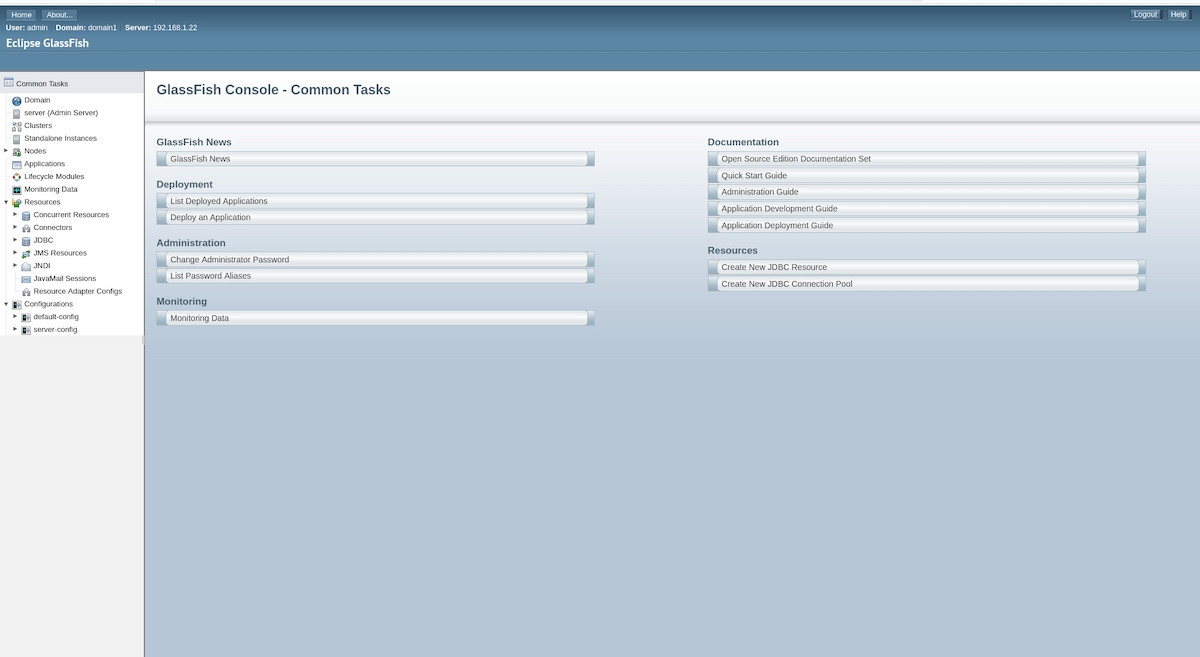1200x657 pixels.
Task: Click the Resource Adapter Configs icon
Action: (x=25, y=291)
